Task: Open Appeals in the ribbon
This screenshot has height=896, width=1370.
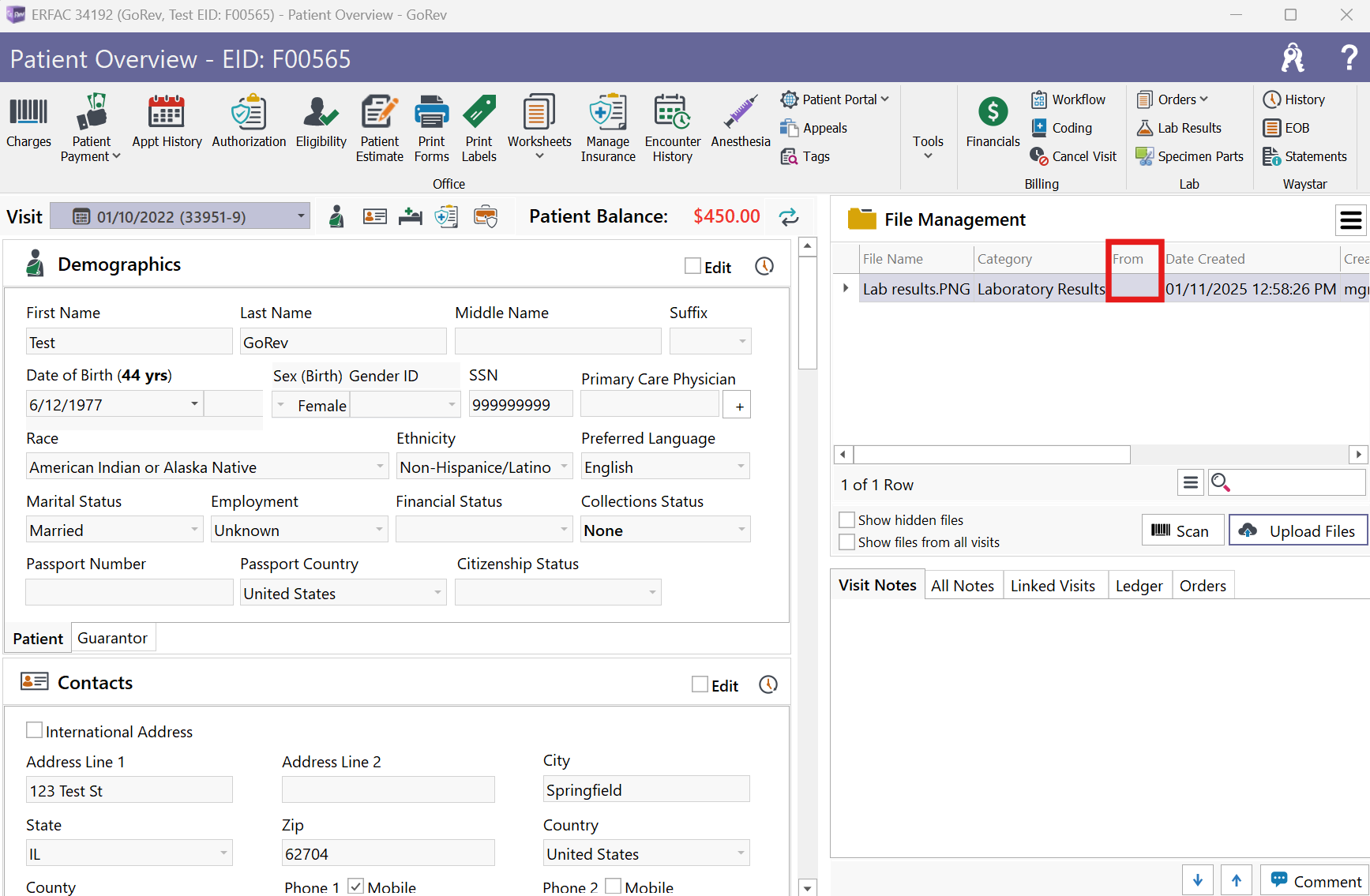Action: click(814, 128)
